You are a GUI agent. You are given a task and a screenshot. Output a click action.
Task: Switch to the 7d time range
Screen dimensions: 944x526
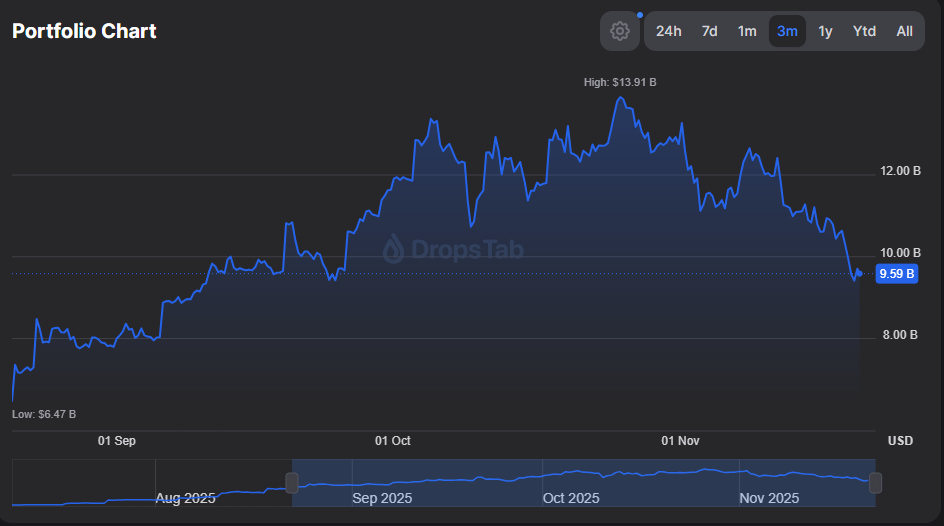point(709,31)
